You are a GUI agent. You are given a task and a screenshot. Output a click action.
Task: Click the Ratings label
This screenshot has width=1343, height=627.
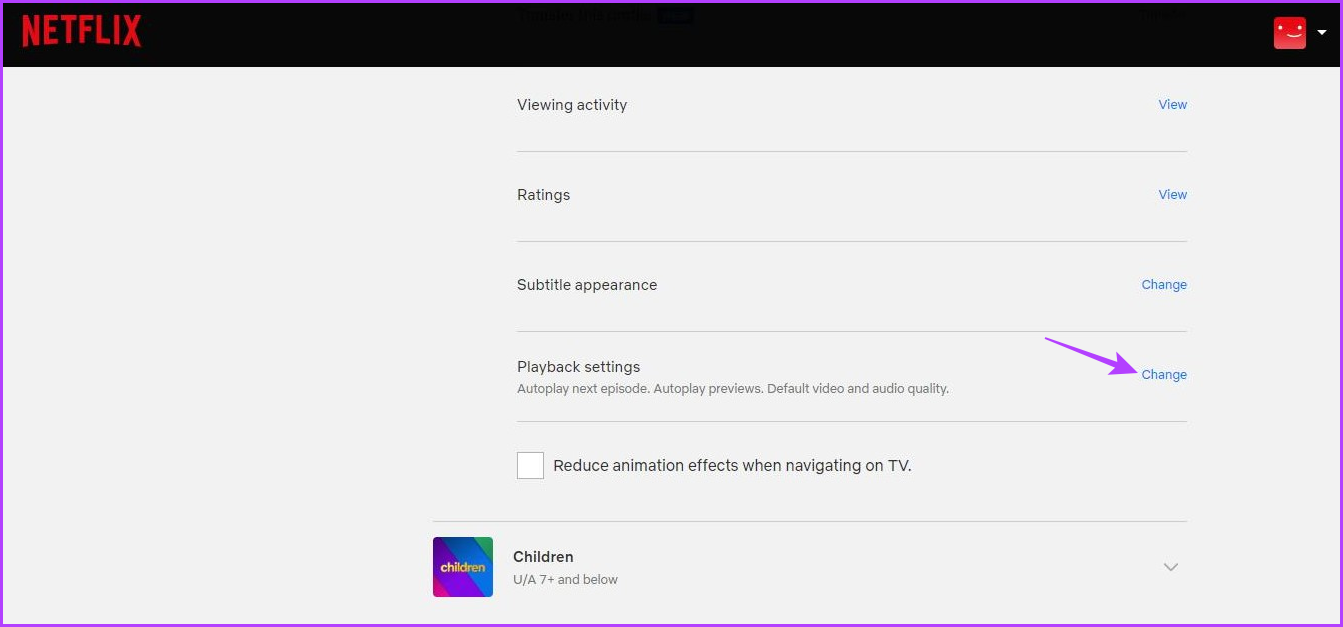[x=543, y=195]
